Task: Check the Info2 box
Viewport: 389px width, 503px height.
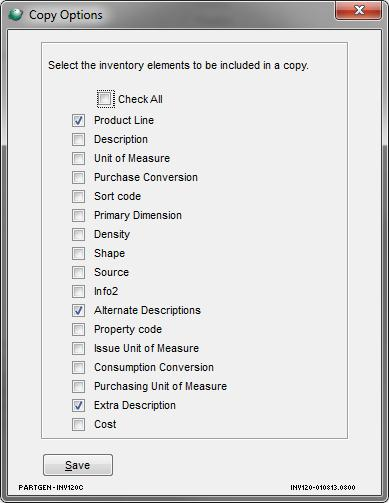Action: (x=78, y=291)
